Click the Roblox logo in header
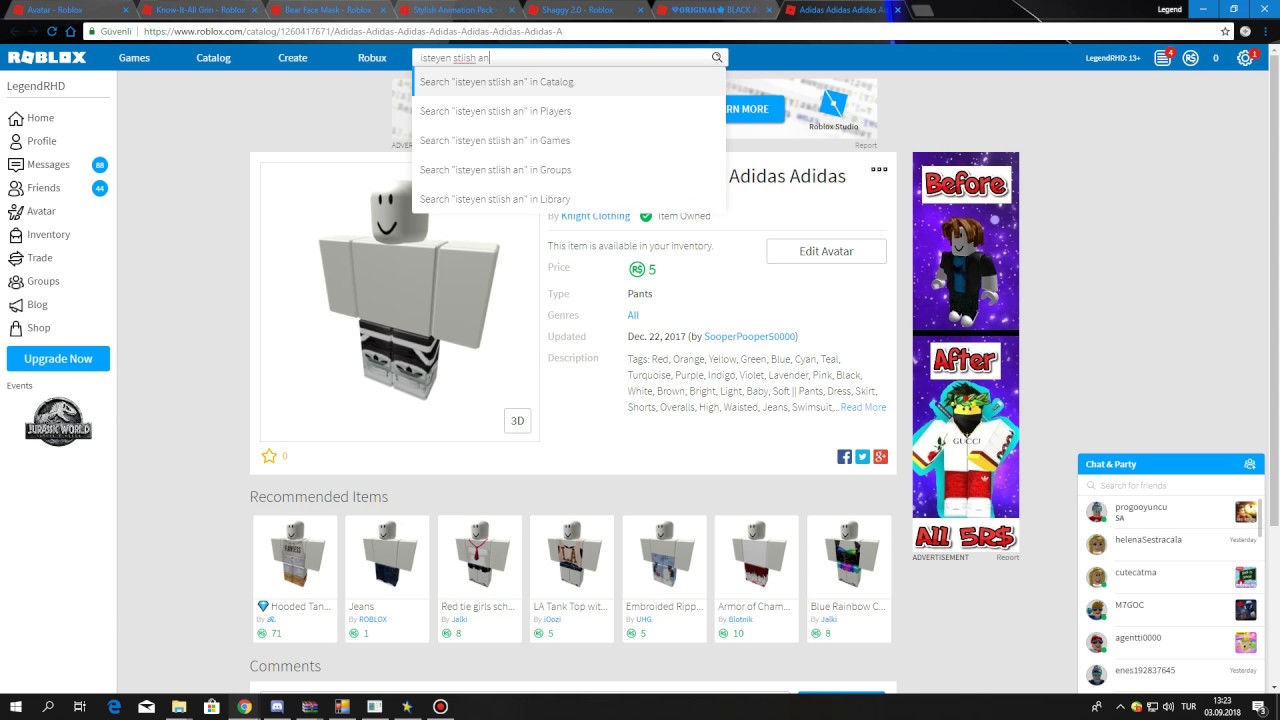1280x720 pixels. coord(47,58)
